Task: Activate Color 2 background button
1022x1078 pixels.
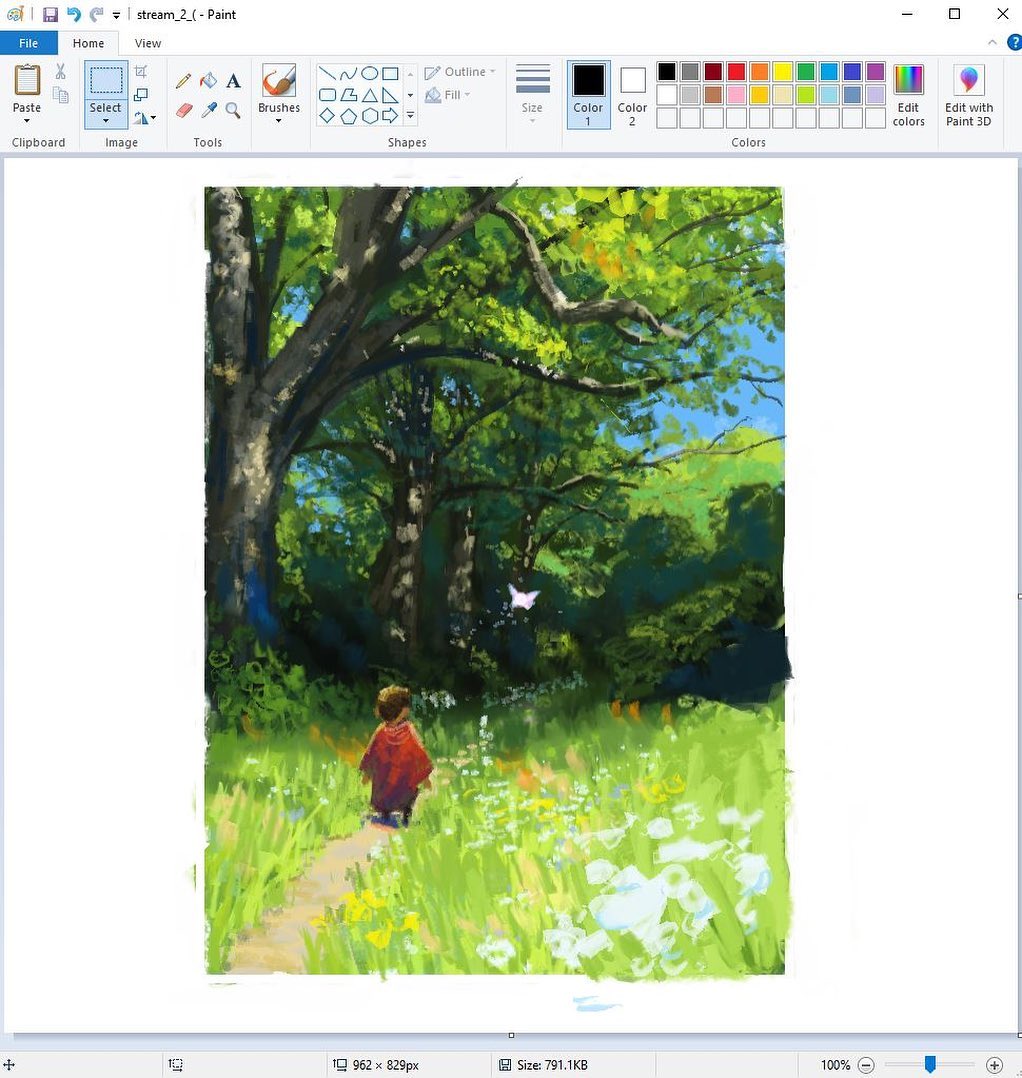Action: tap(632, 95)
